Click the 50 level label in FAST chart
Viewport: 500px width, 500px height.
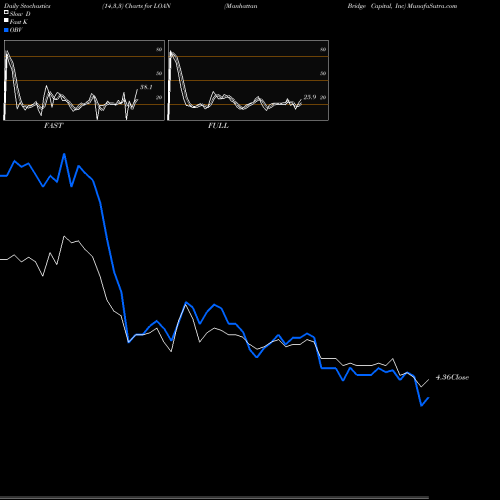[x=159, y=73]
